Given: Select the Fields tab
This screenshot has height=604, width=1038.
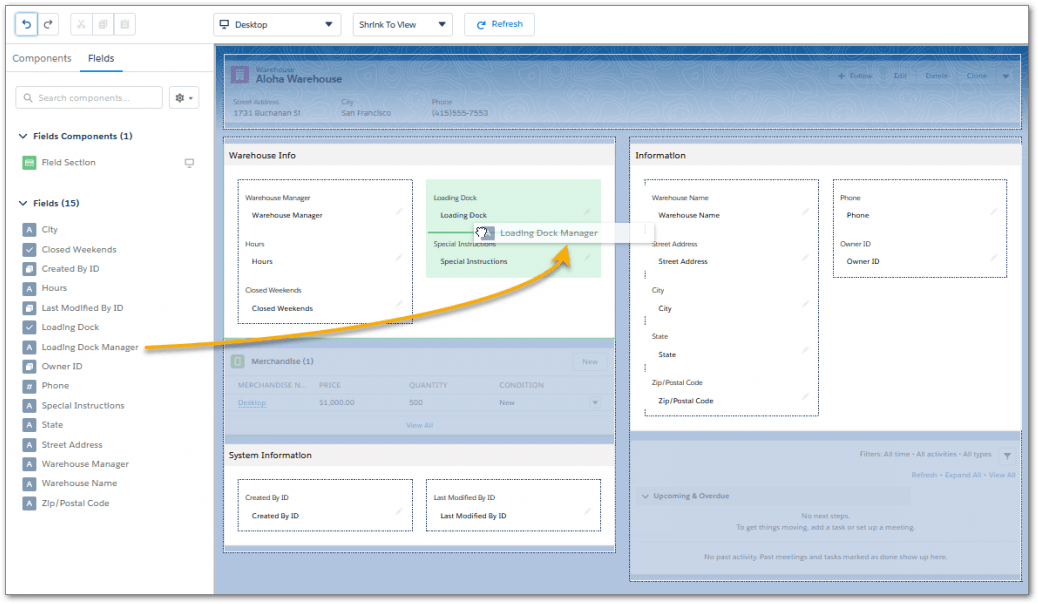Looking at the screenshot, I should 101,58.
